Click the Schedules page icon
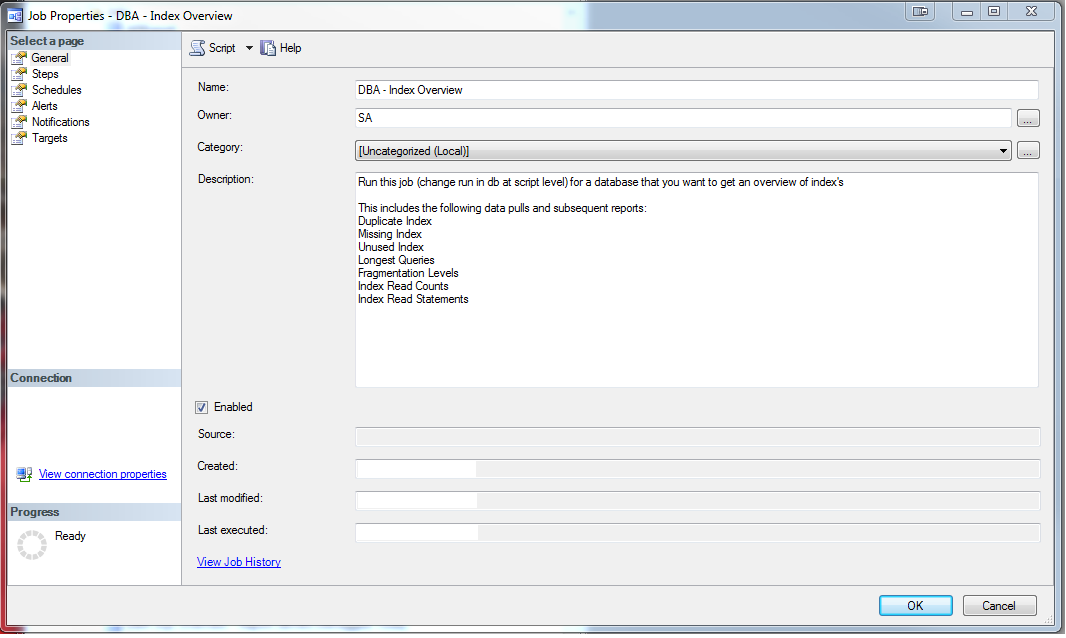1066x638 pixels. (x=18, y=90)
